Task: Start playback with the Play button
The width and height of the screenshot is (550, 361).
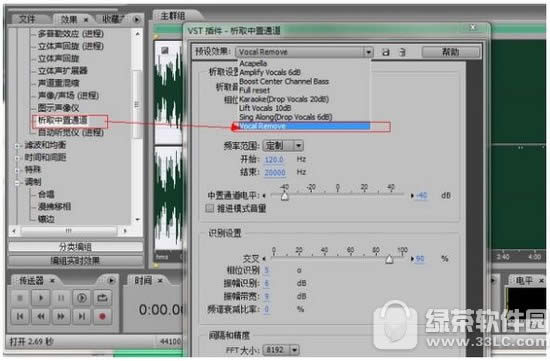Action: pos(41,298)
